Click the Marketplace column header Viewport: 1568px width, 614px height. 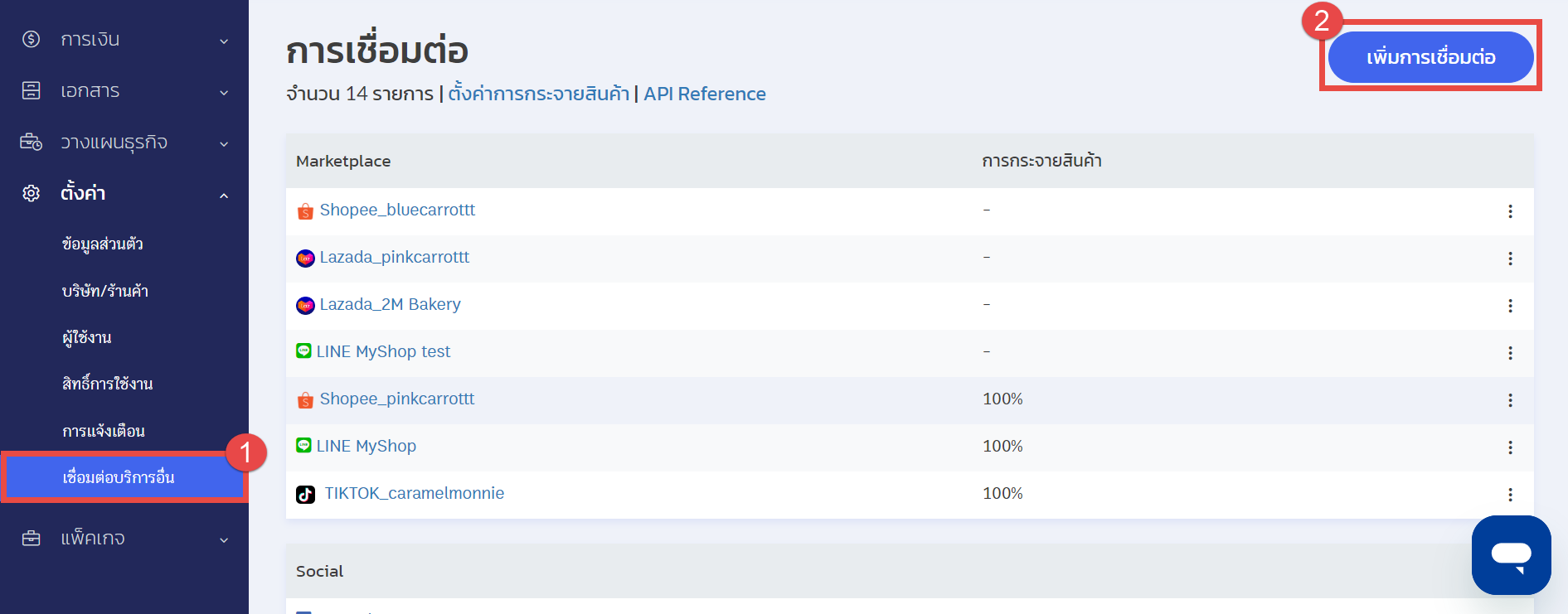tap(343, 162)
